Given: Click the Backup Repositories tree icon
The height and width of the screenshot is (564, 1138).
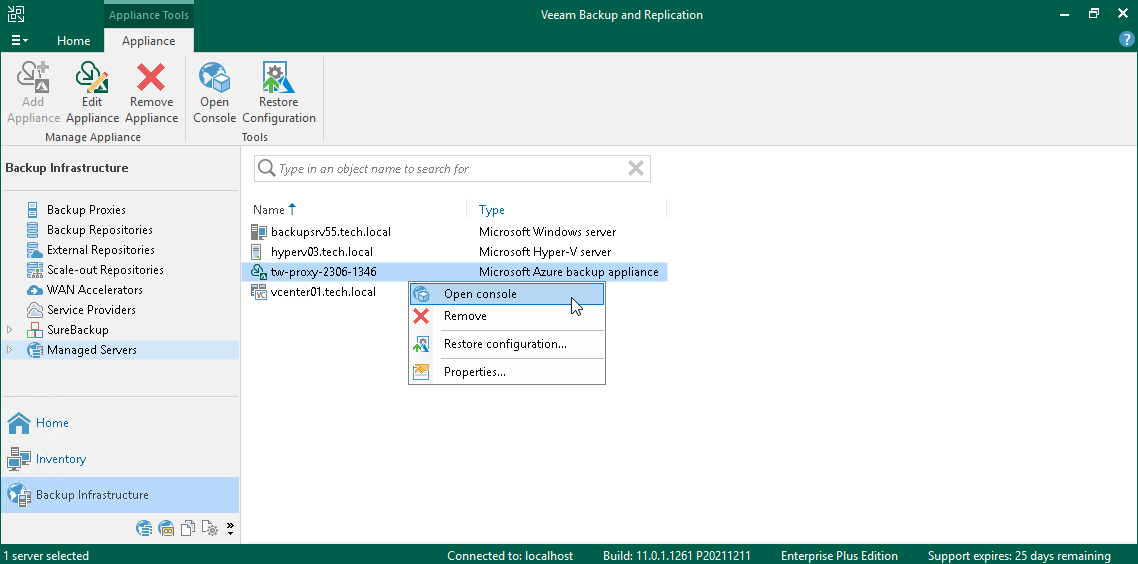Looking at the screenshot, I should [33, 230].
